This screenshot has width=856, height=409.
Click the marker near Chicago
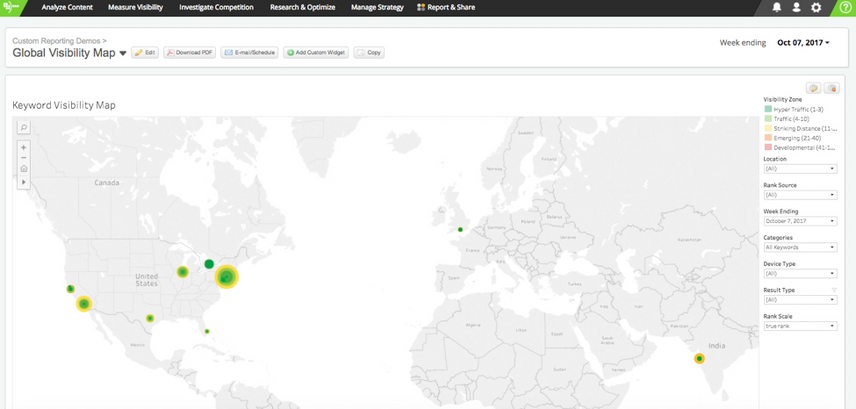[182, 271]
